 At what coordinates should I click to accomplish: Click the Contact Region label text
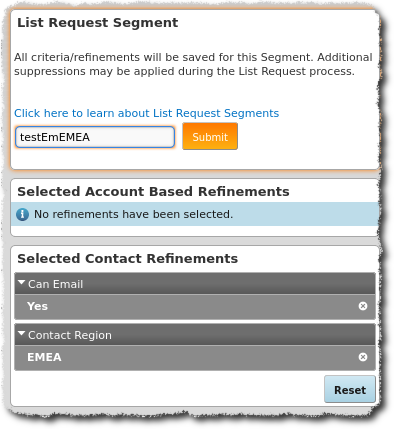70,335
